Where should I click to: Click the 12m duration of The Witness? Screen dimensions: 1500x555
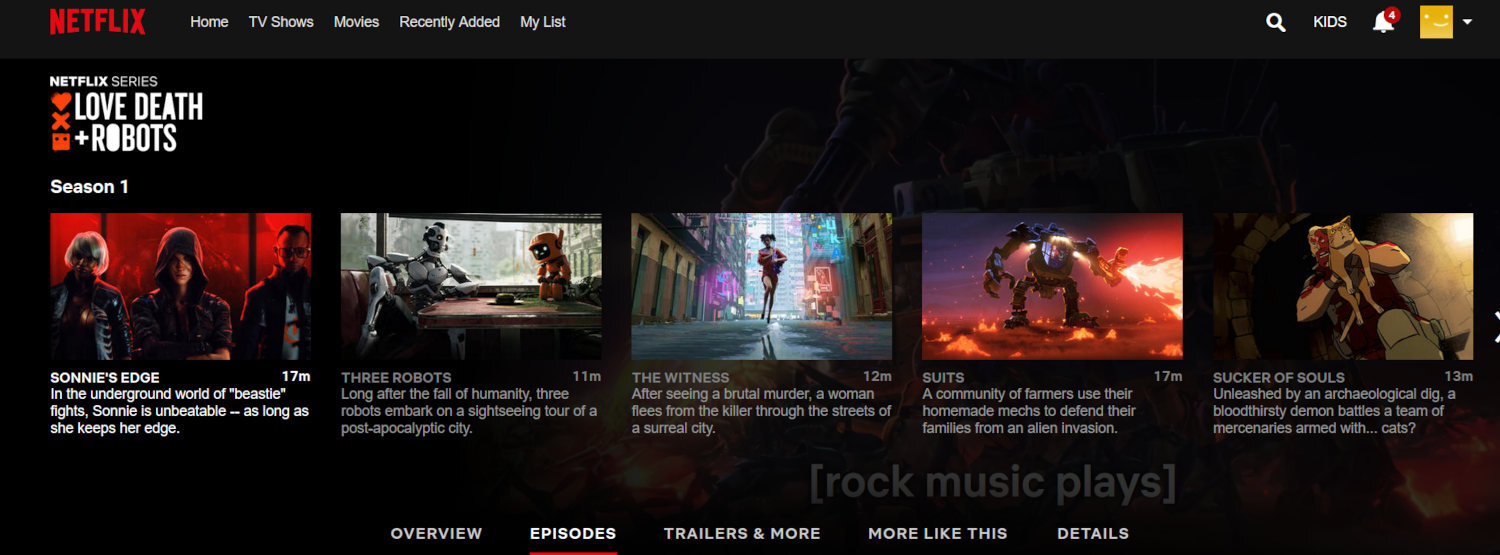click(877, 376)
